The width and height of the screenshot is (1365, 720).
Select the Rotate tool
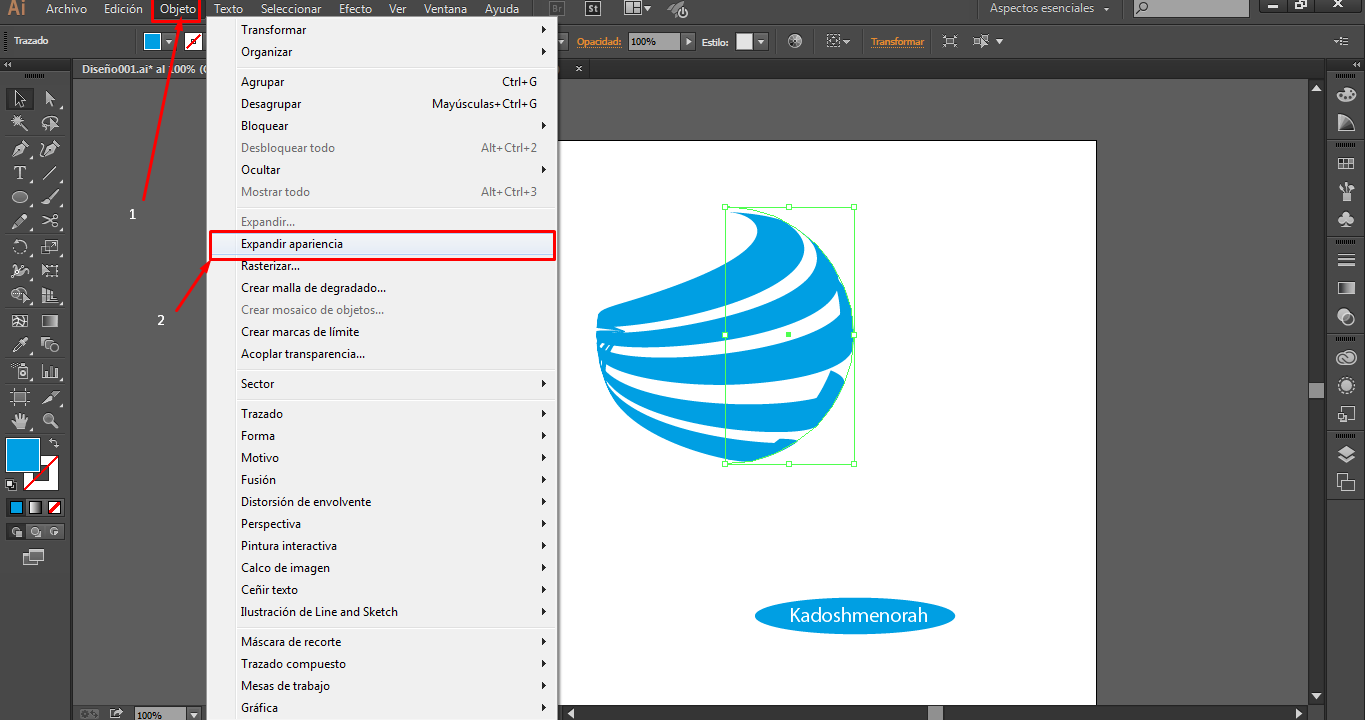tap(20, 246)
